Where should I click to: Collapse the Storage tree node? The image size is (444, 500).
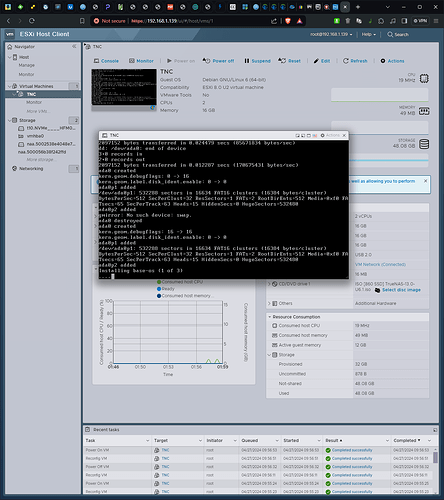(9, 120)
